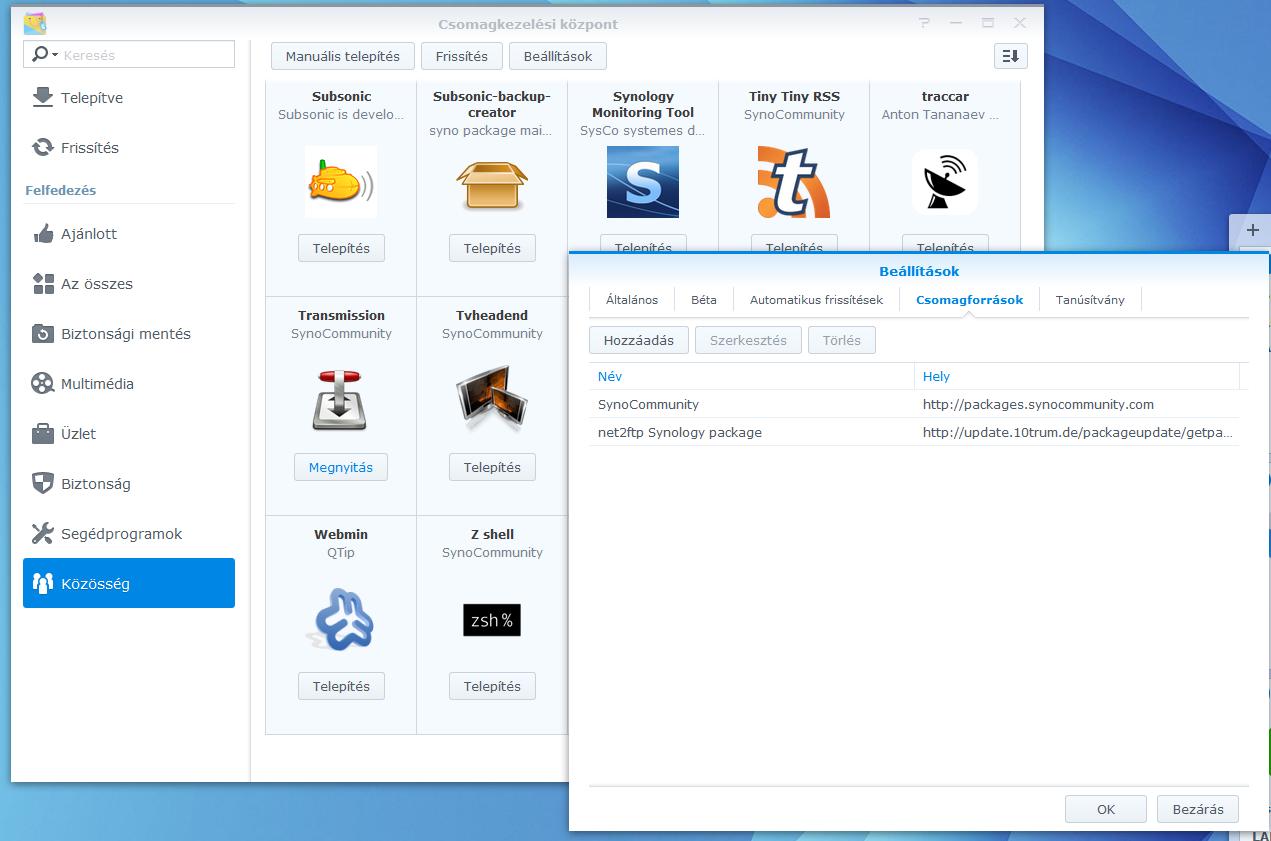This screenshot has height=841, width=1271.
Task: Open the traccar satellite dish icon
Action: pyautogui.click(x=945, y=182)
